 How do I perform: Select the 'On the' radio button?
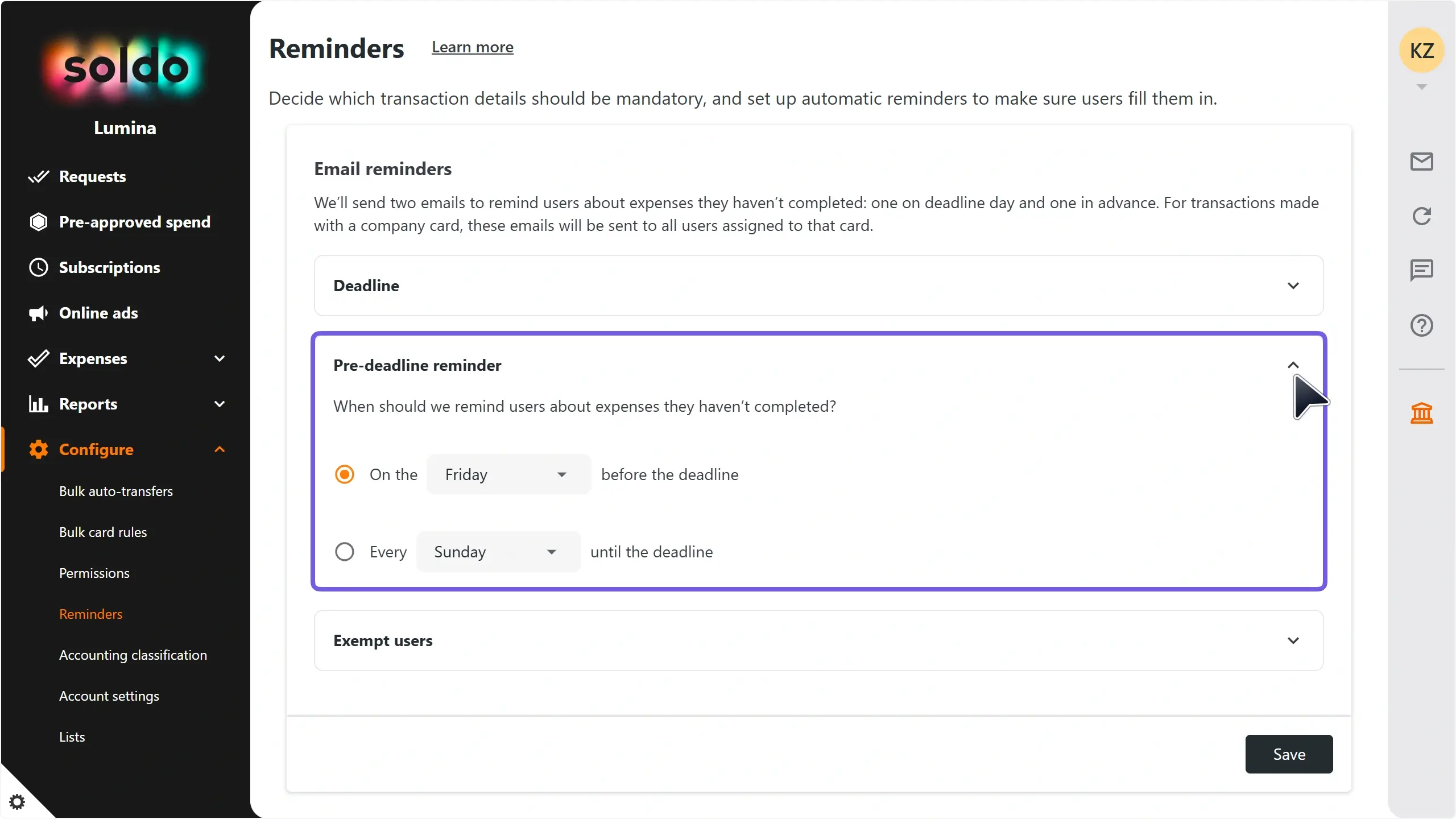click(344, 474)
